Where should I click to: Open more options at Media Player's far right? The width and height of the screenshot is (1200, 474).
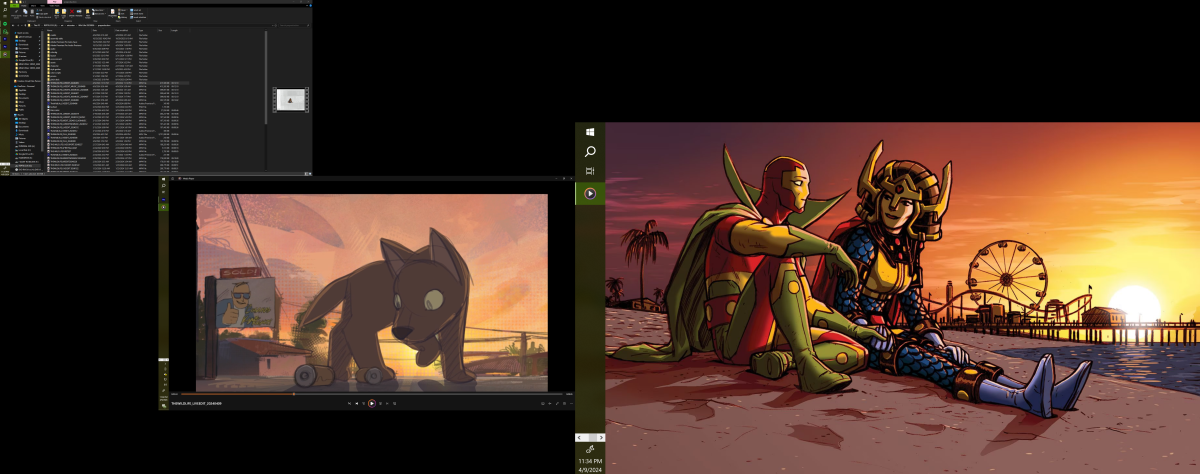pyautogui.click(x=572, y=403)
